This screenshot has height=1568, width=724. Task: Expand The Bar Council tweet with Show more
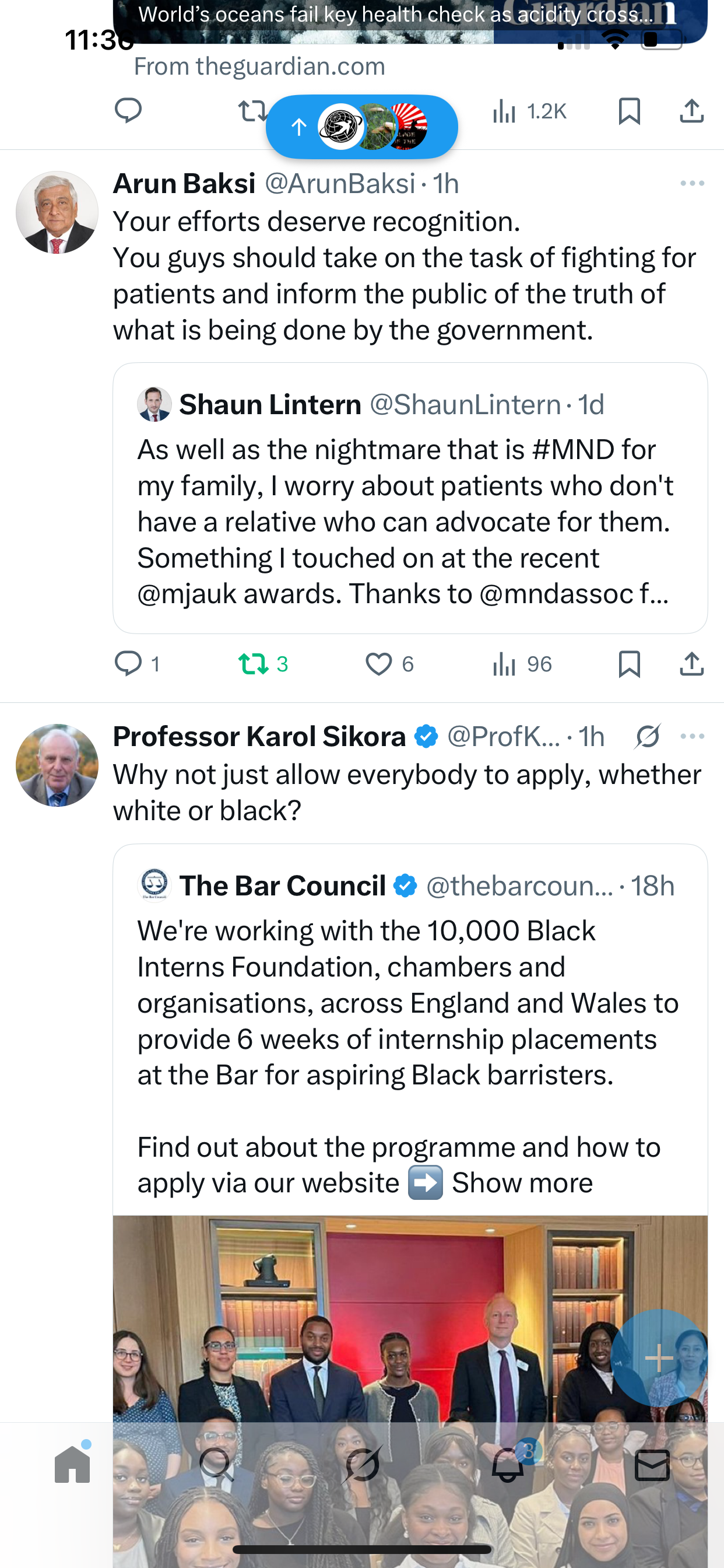[x=522, y=1182]
